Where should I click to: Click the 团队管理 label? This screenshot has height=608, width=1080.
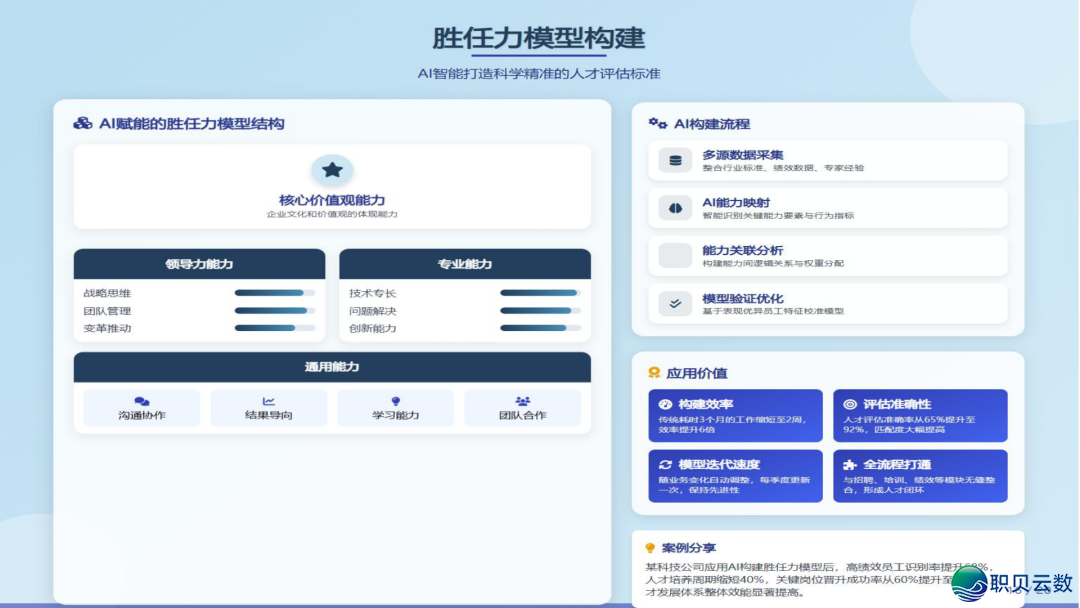tap(107, 311)
